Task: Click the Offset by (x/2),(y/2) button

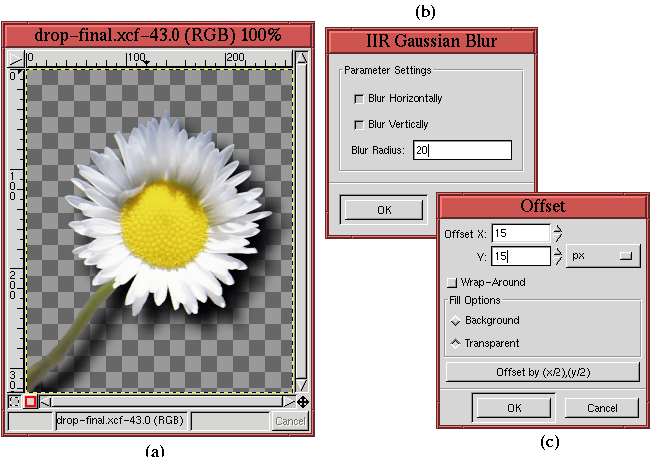Action: 542,372
